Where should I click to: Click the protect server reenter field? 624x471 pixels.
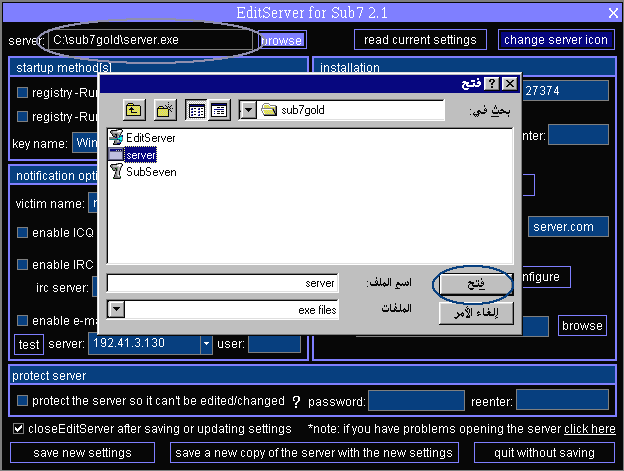pyautogui.click(x=562, y=400)
